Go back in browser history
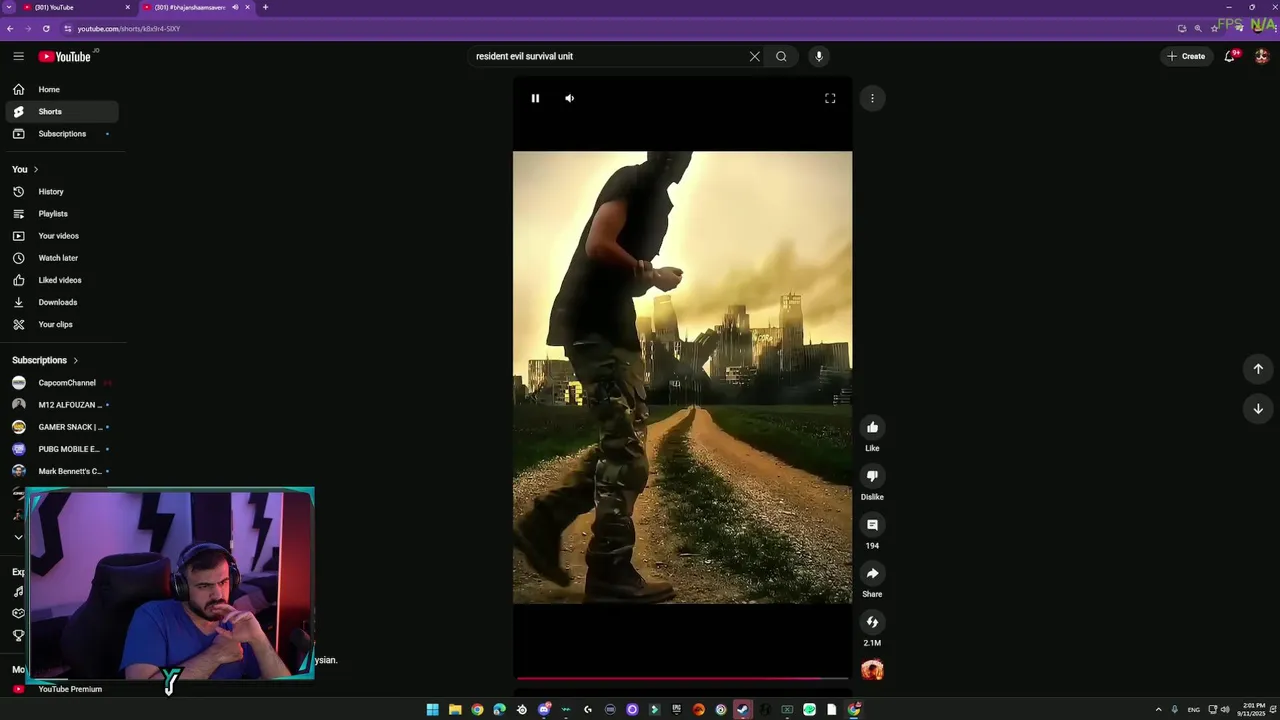 click(10, 28)
